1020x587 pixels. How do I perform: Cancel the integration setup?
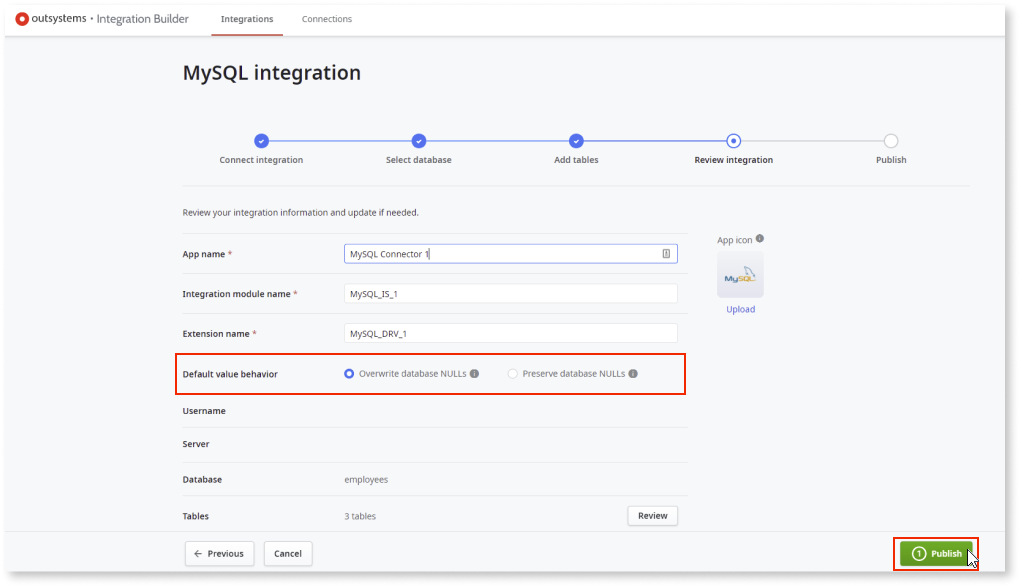287,553
